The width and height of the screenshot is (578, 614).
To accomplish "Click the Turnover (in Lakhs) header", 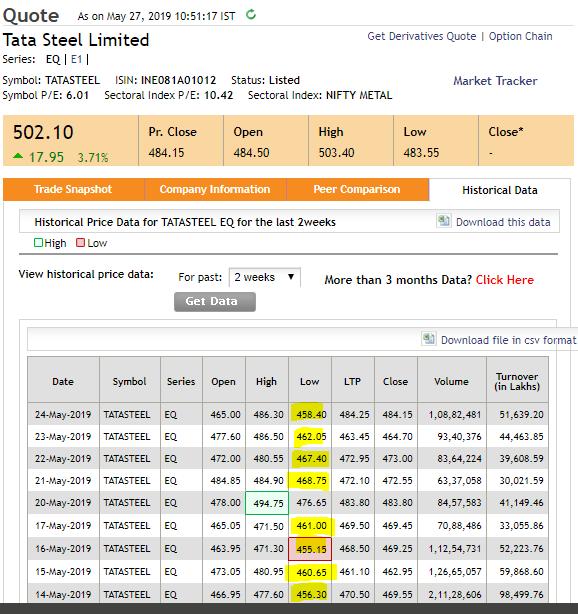I will click(x=517, y=381).
